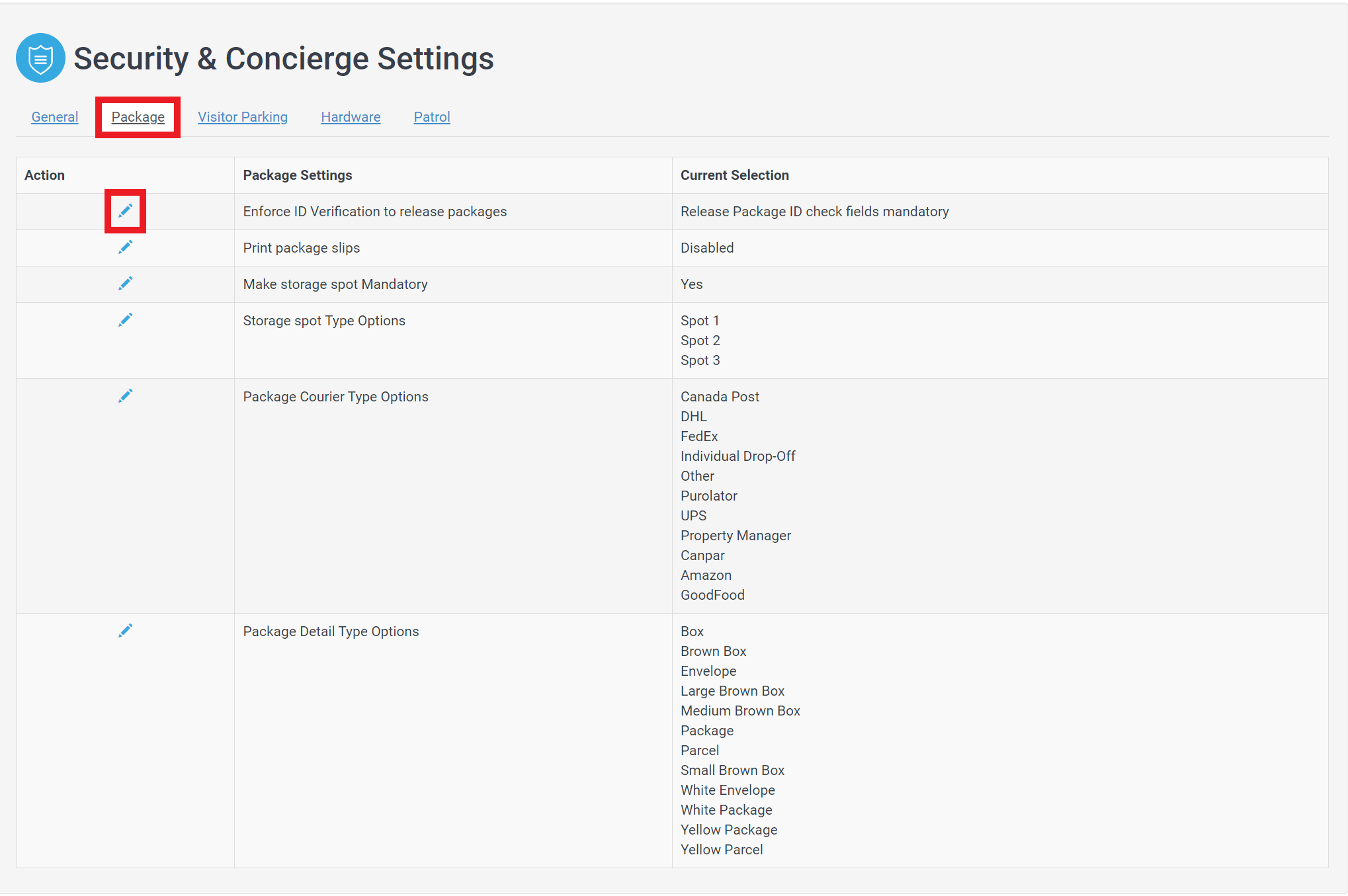Click the Yellow Parcel detail entry
Viewport: 1348px width, 896px height.
722,850
